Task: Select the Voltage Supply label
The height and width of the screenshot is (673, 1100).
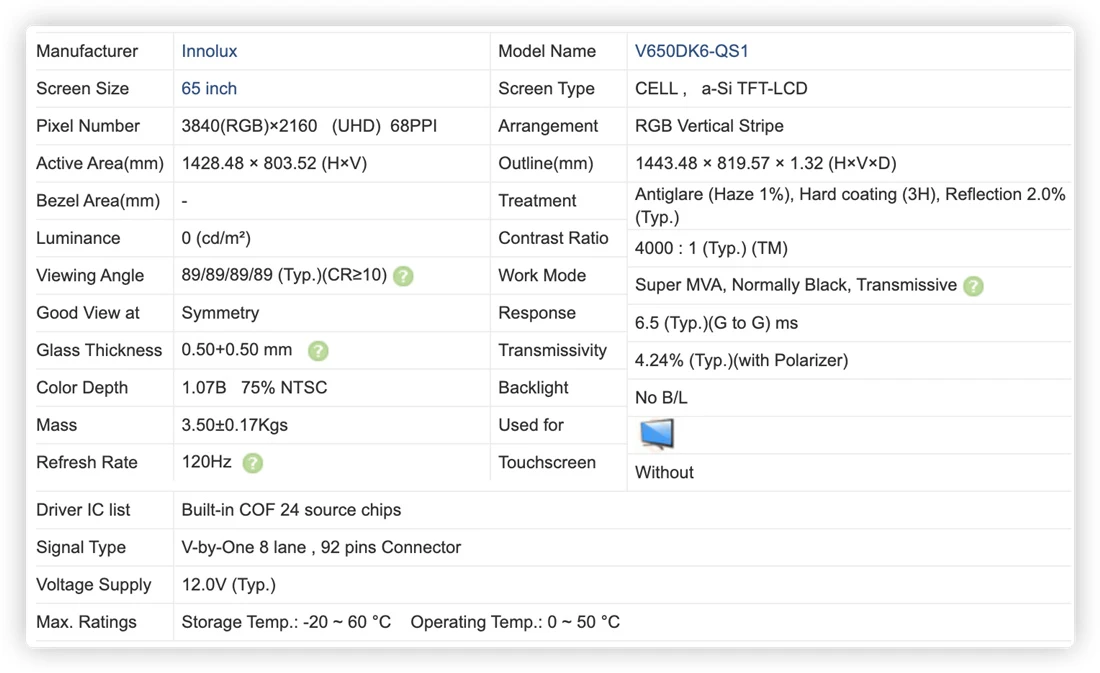Action: pyautogui.click(x=93, y=585)
